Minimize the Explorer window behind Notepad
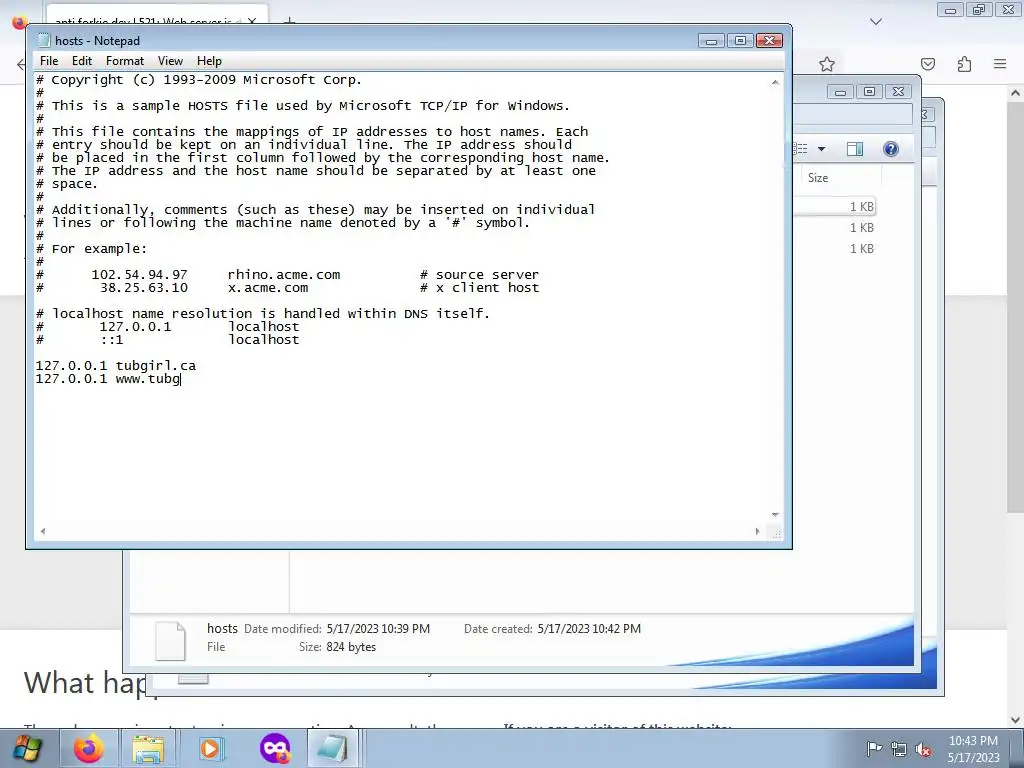The image size is (1024, 768). 840,91
